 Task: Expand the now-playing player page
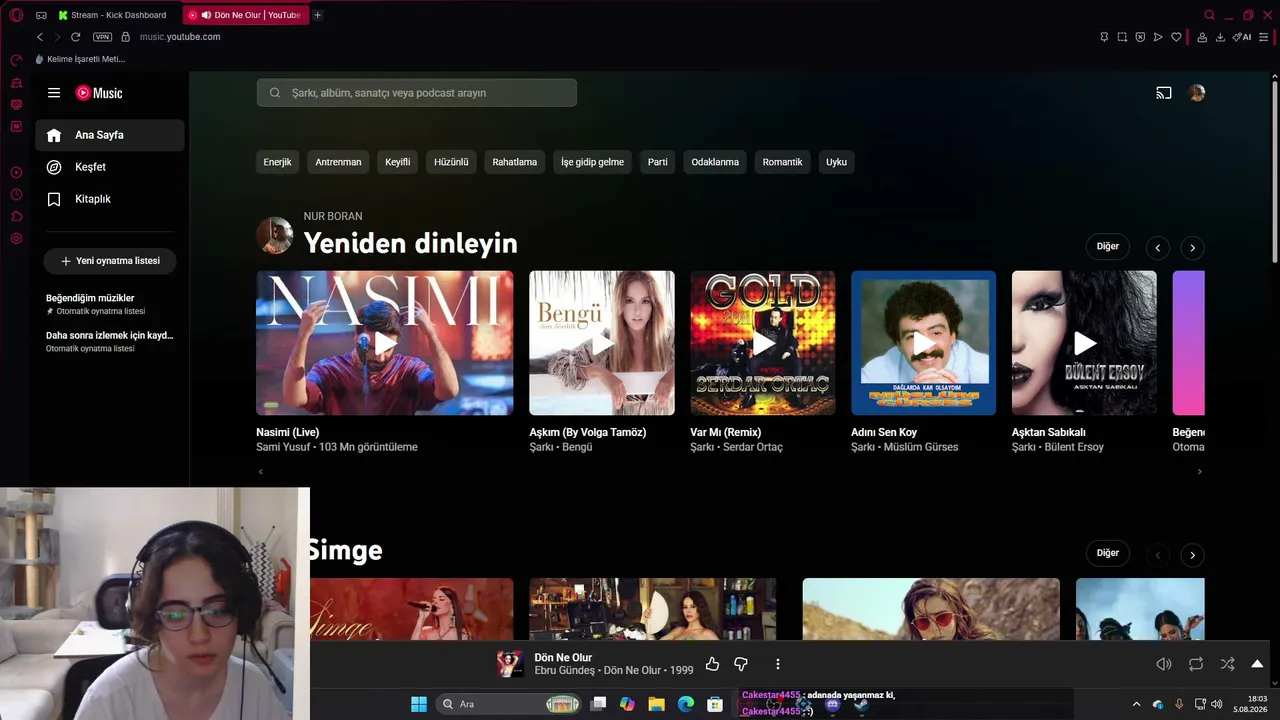point(1258,664)
